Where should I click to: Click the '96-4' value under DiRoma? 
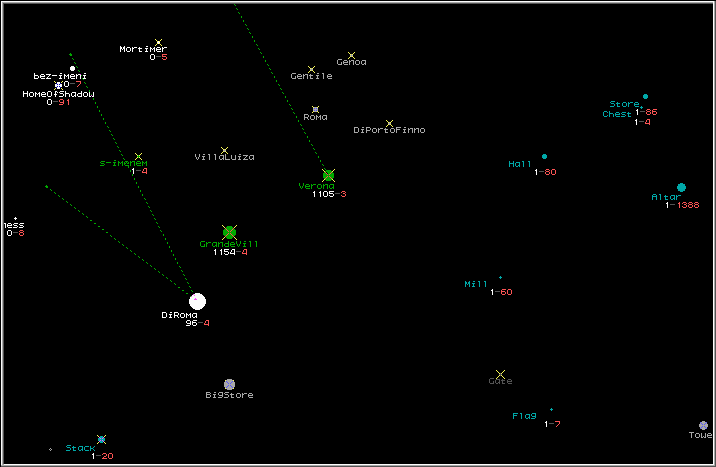pyautogui.click(x=197, y=323)
